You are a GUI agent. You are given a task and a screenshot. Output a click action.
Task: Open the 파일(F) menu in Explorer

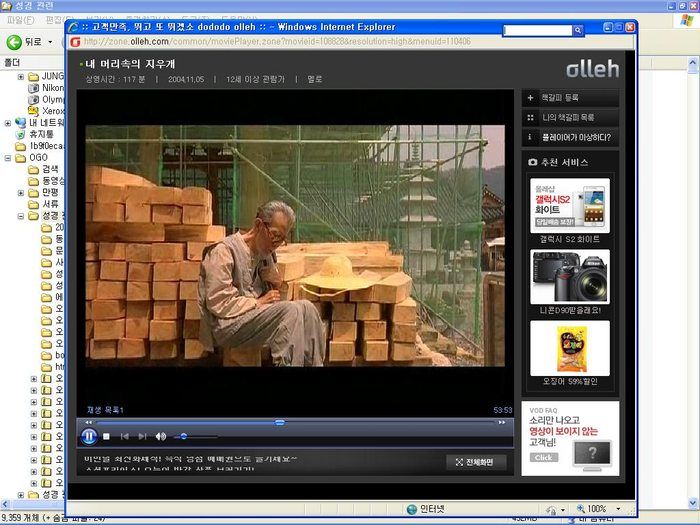point(21,21)
